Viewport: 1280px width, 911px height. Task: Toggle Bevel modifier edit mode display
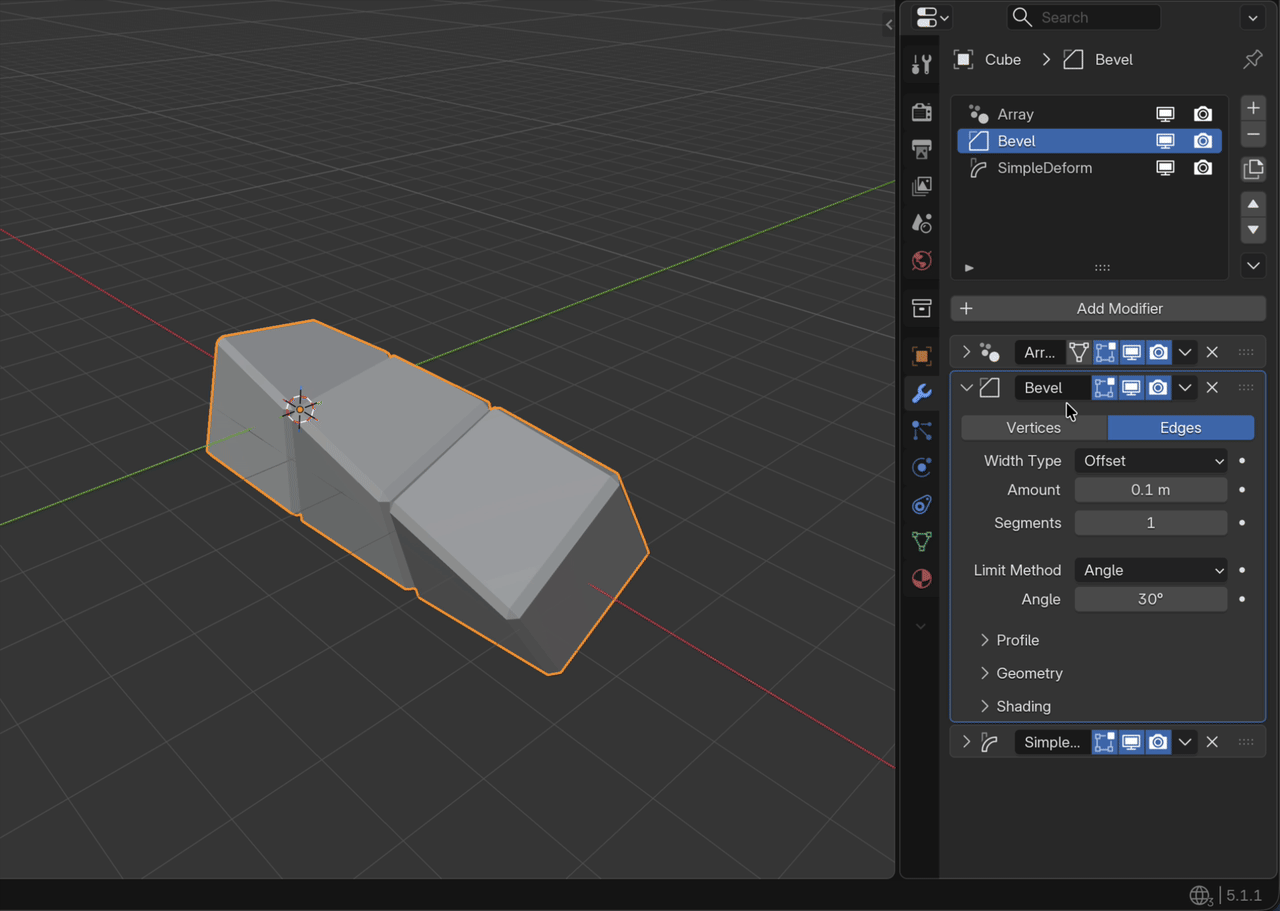tap(1104, 387)
